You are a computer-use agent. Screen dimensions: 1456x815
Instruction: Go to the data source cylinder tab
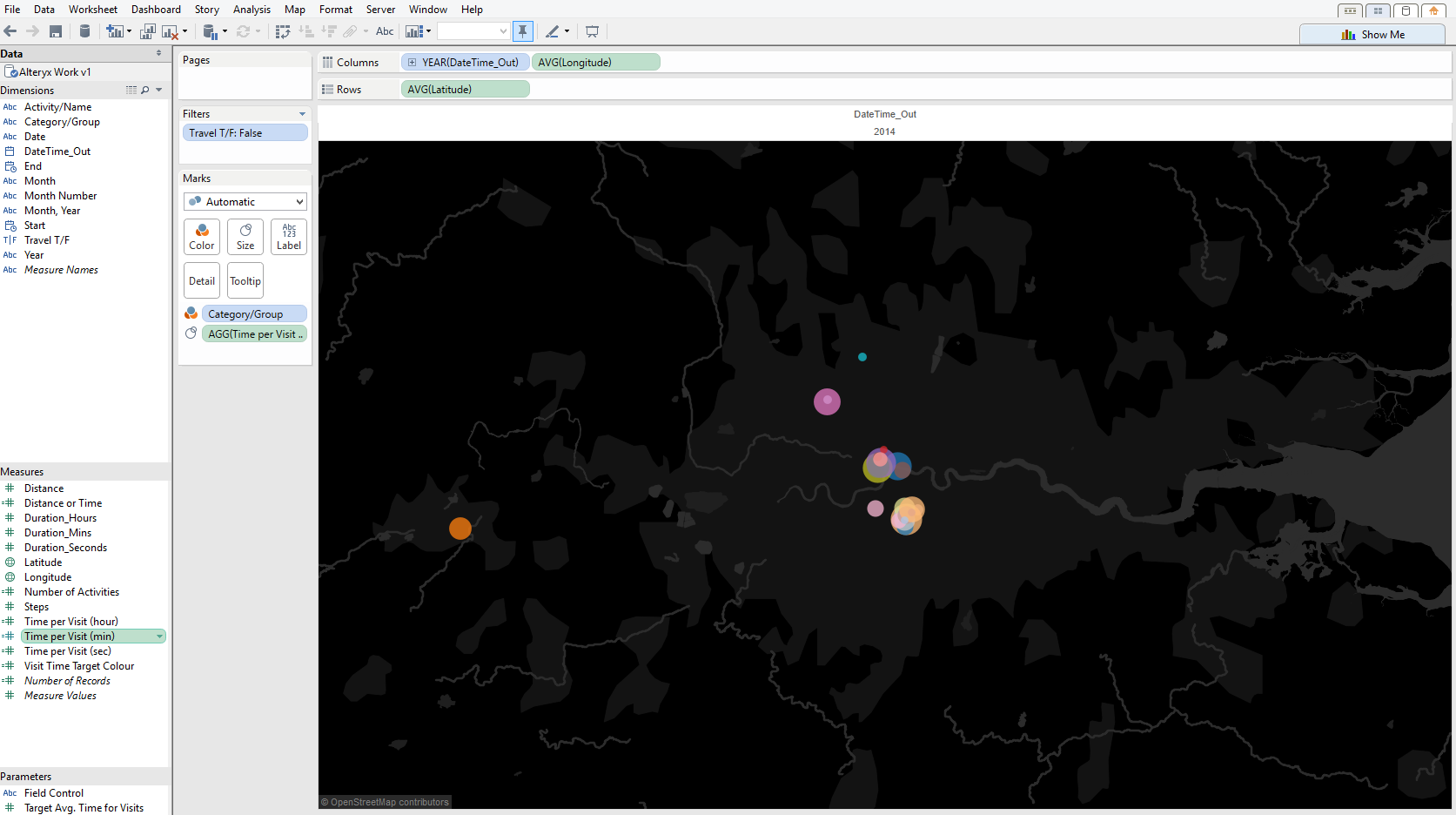1406,10
